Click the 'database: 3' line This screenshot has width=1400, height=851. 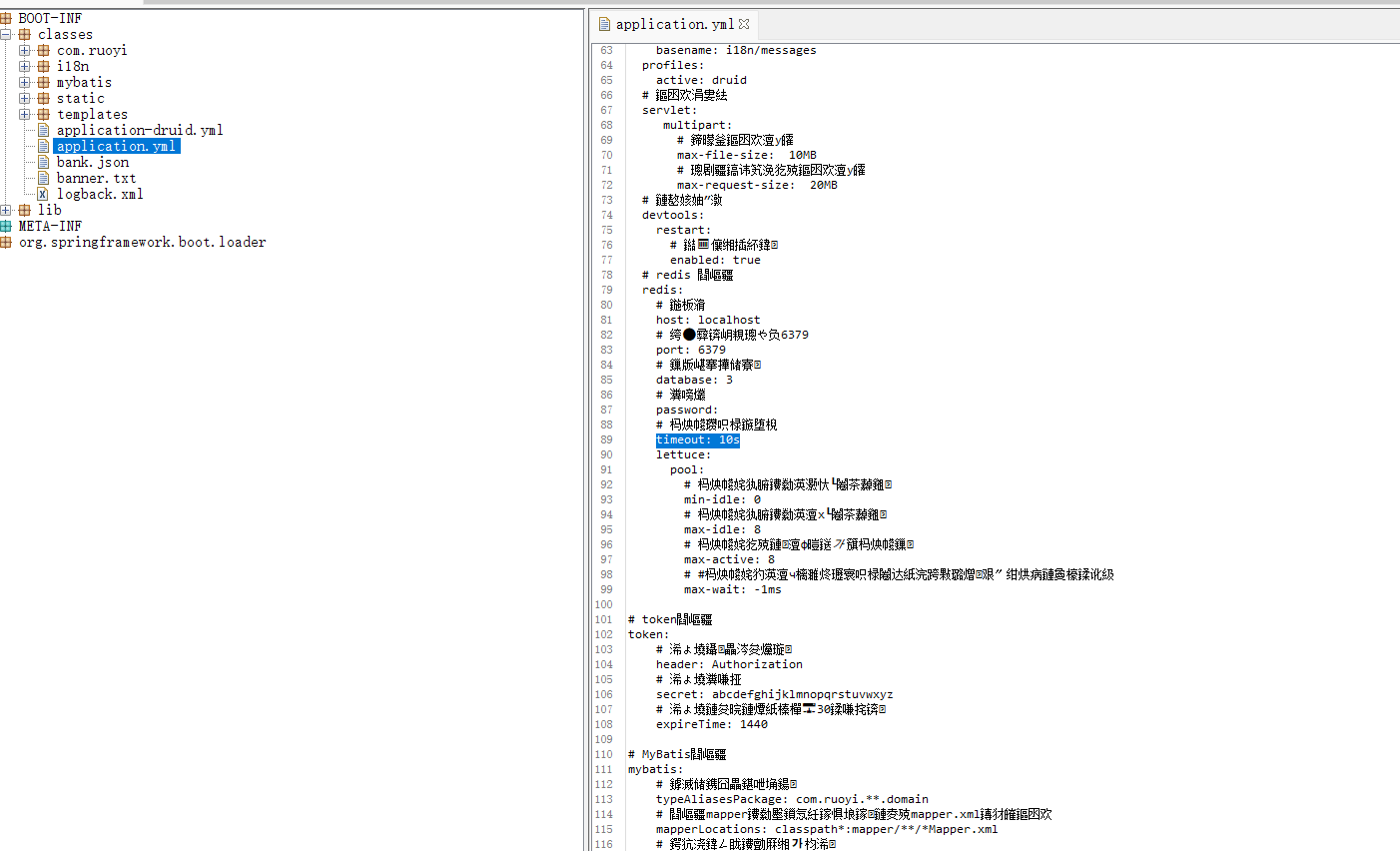point(694,380)
